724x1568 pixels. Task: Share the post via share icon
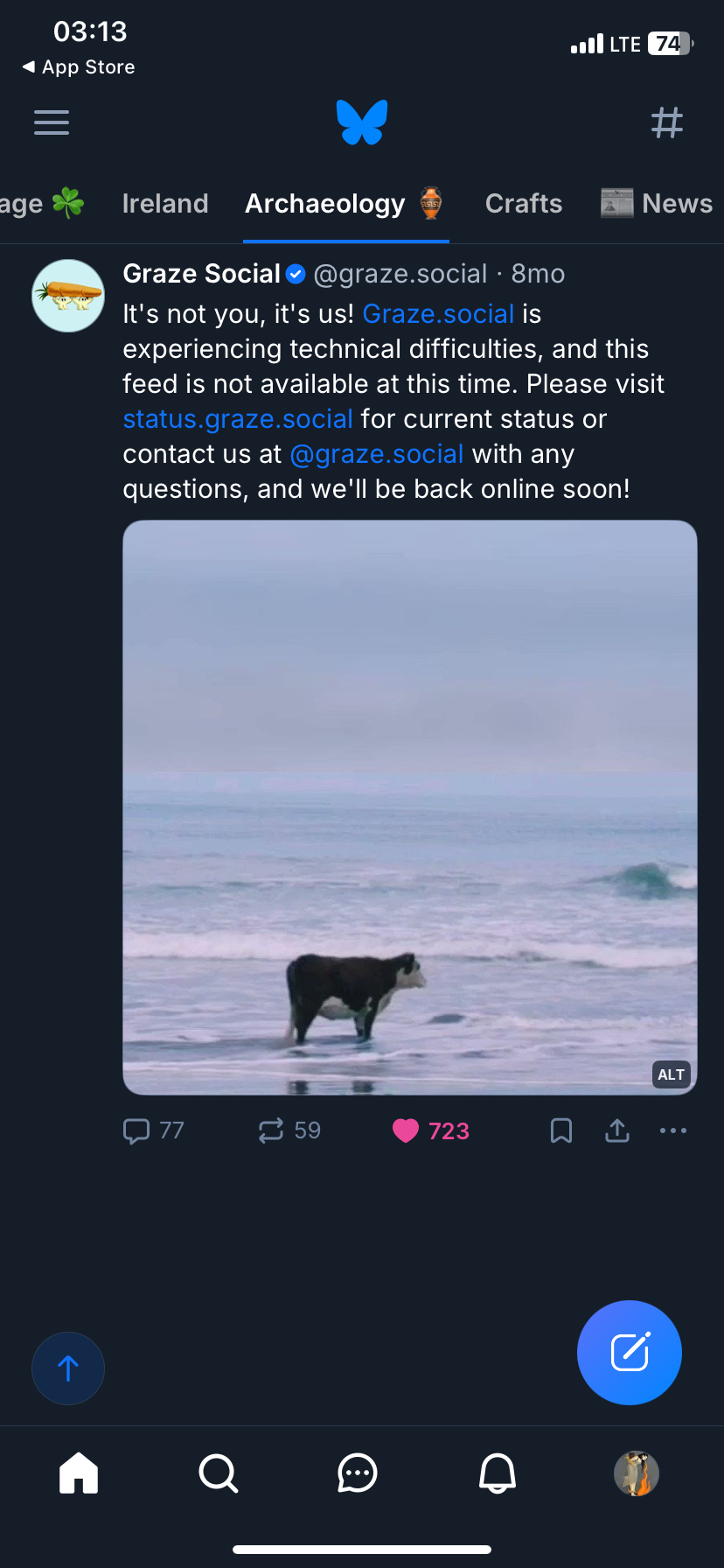[x=617, y=1130]
